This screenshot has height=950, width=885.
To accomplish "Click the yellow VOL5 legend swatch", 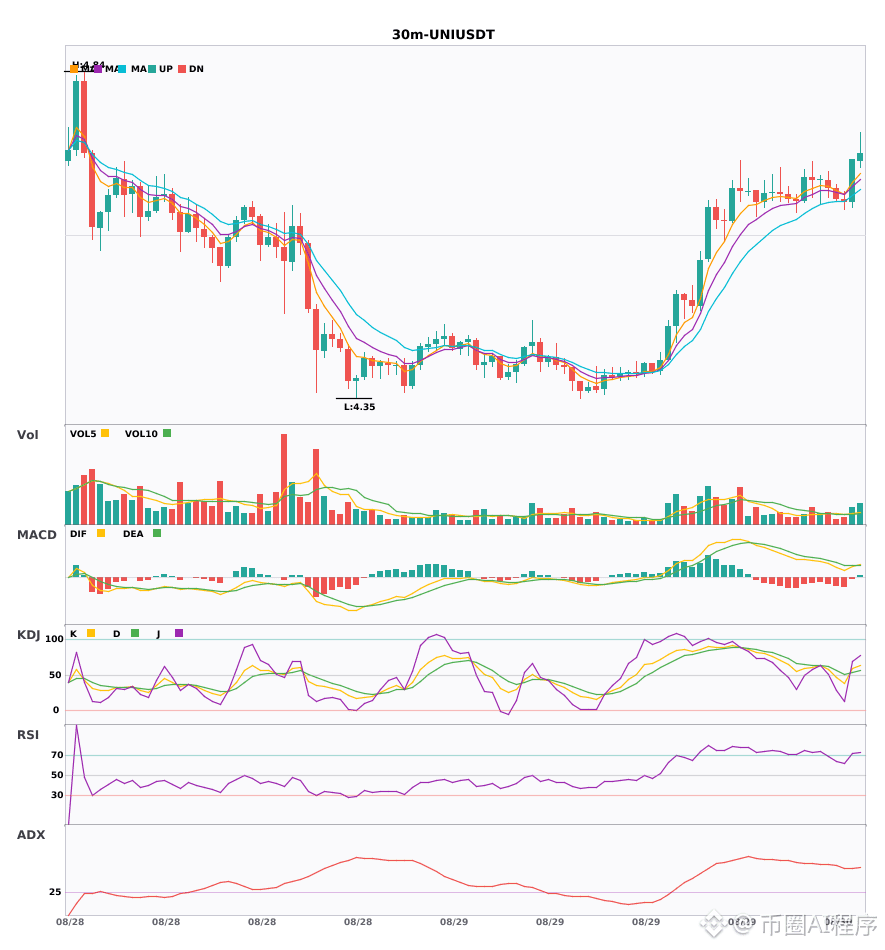I will (x=105, y=433).
